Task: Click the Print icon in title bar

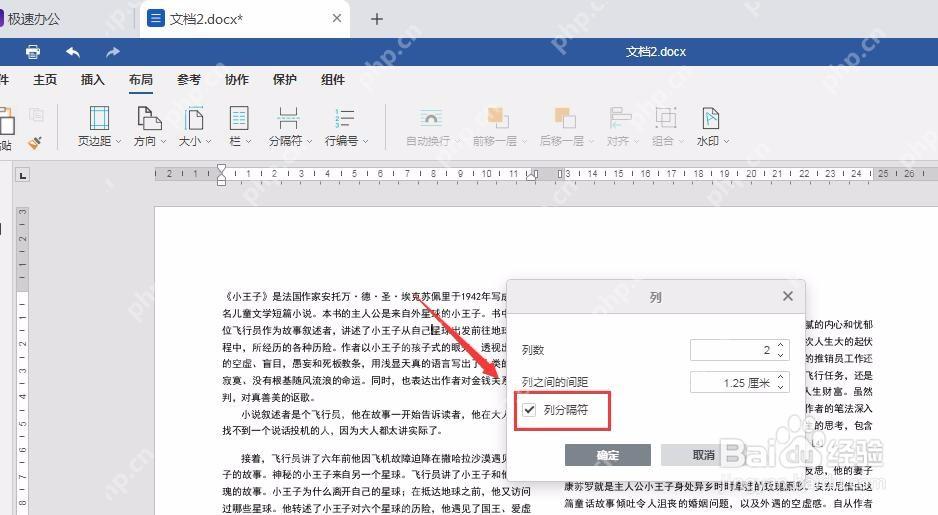Action: point(33,52)
